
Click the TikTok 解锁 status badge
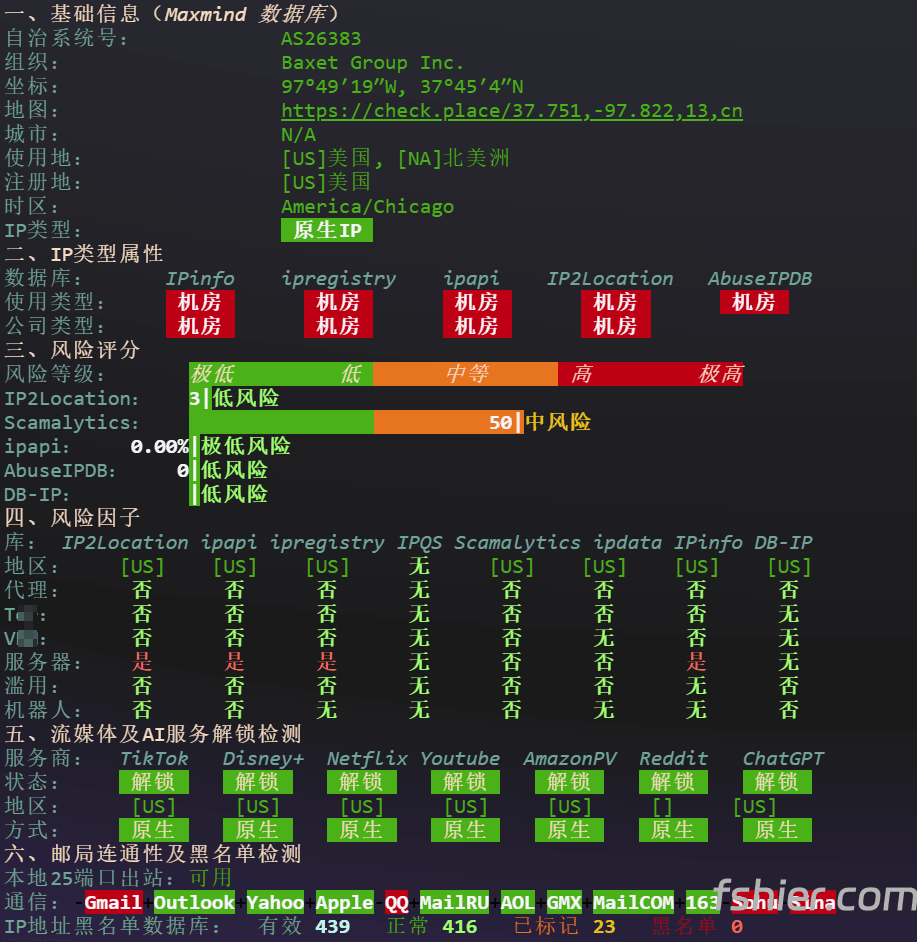[154, 782]
